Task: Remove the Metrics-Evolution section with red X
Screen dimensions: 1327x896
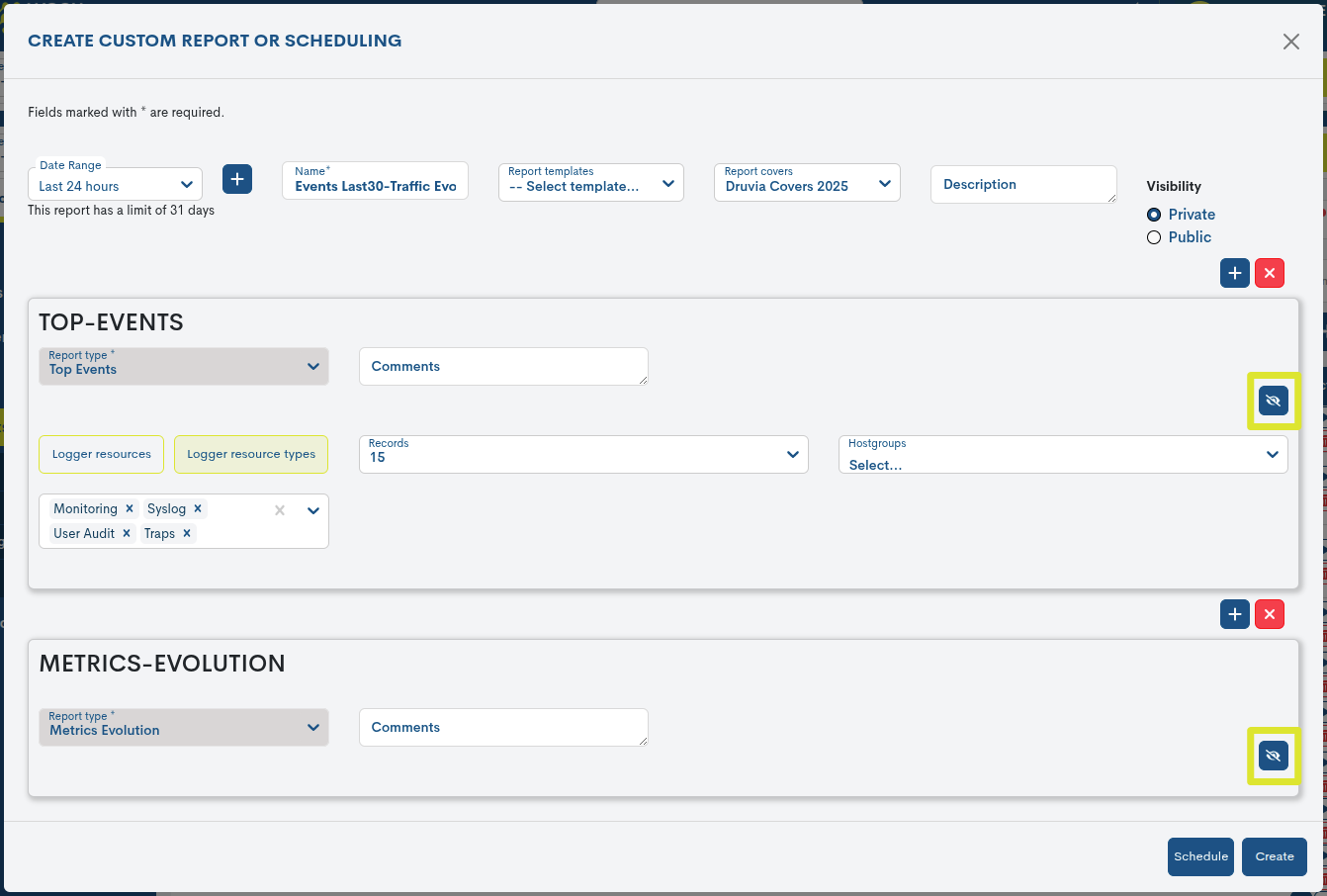Action: (1270, 614)
